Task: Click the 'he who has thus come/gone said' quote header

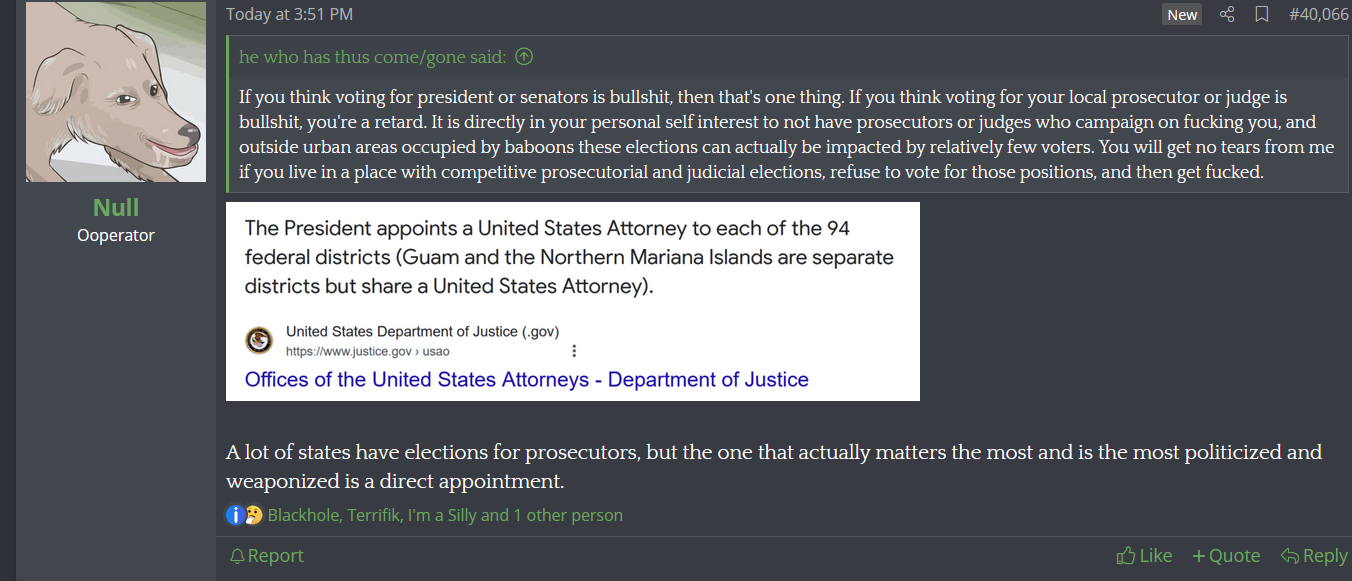Action: coord(373,57)
